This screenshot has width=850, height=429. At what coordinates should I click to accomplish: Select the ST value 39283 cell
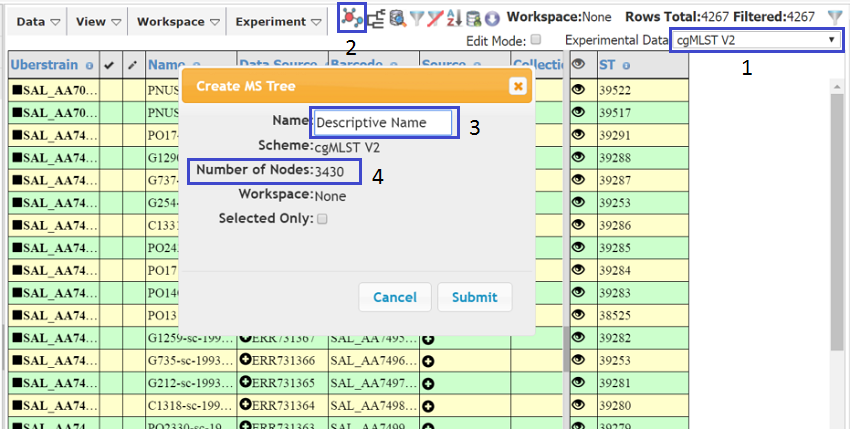point(643,293)
